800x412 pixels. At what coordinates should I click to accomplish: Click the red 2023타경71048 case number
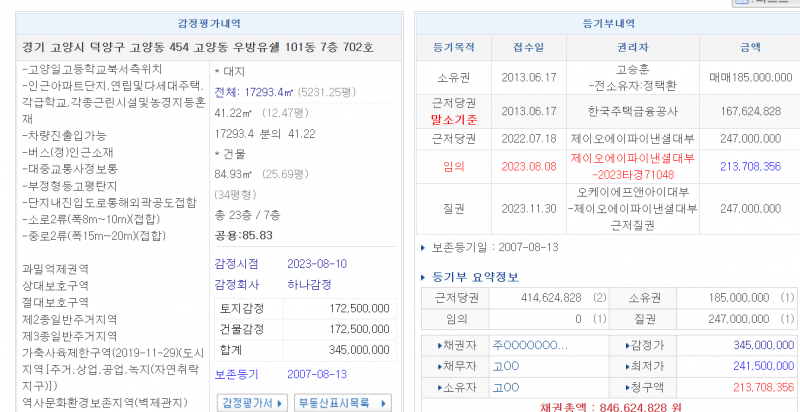pos(633,173)
